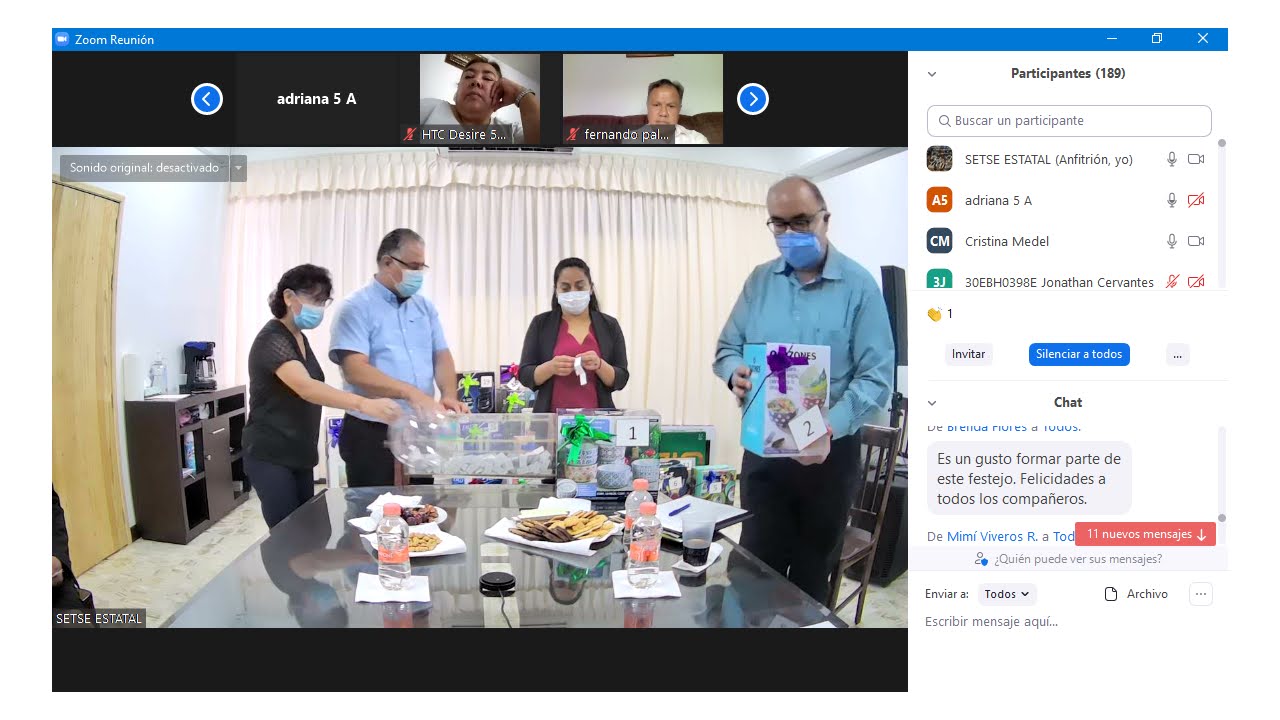1280x720 pixels.
Task: Click the Escribir mensaje aquí field
Action: point(1068,622)
